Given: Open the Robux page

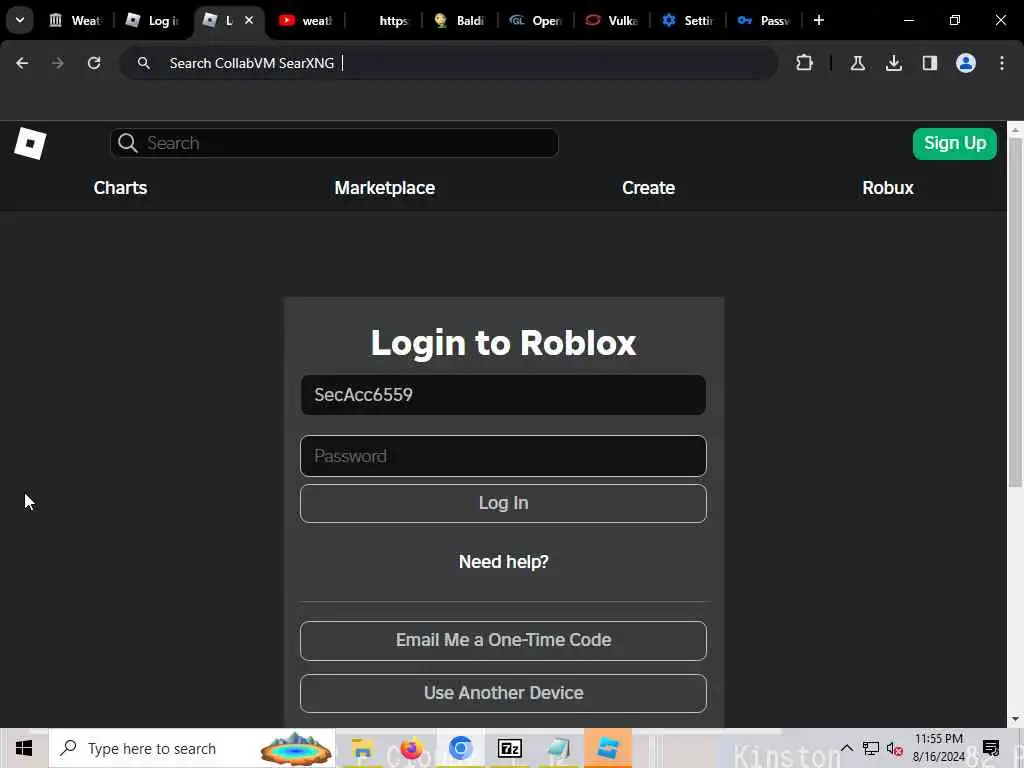Looking at the screenshot, I should [888, 188].
